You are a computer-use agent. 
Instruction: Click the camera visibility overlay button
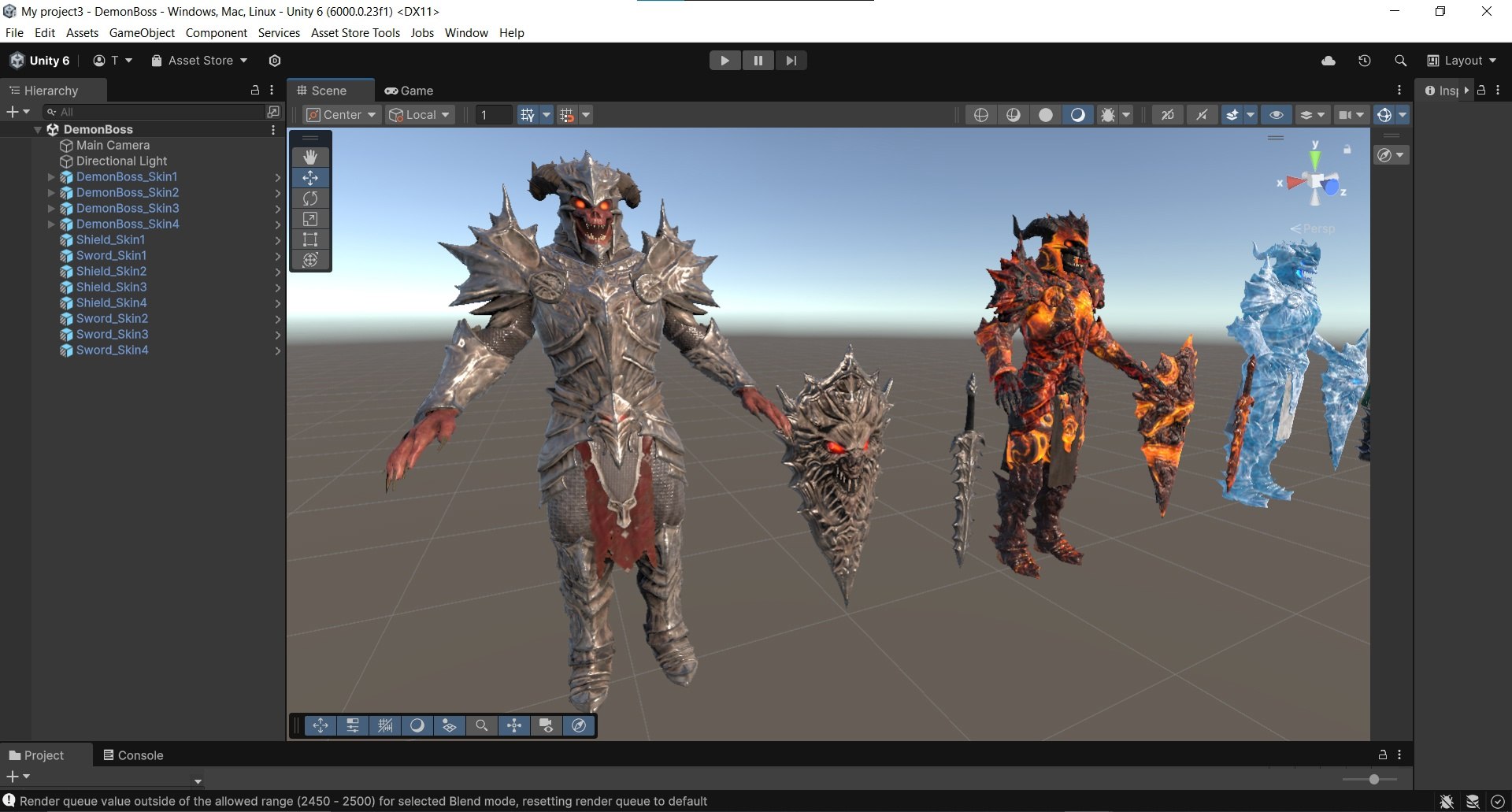(547, 725)
